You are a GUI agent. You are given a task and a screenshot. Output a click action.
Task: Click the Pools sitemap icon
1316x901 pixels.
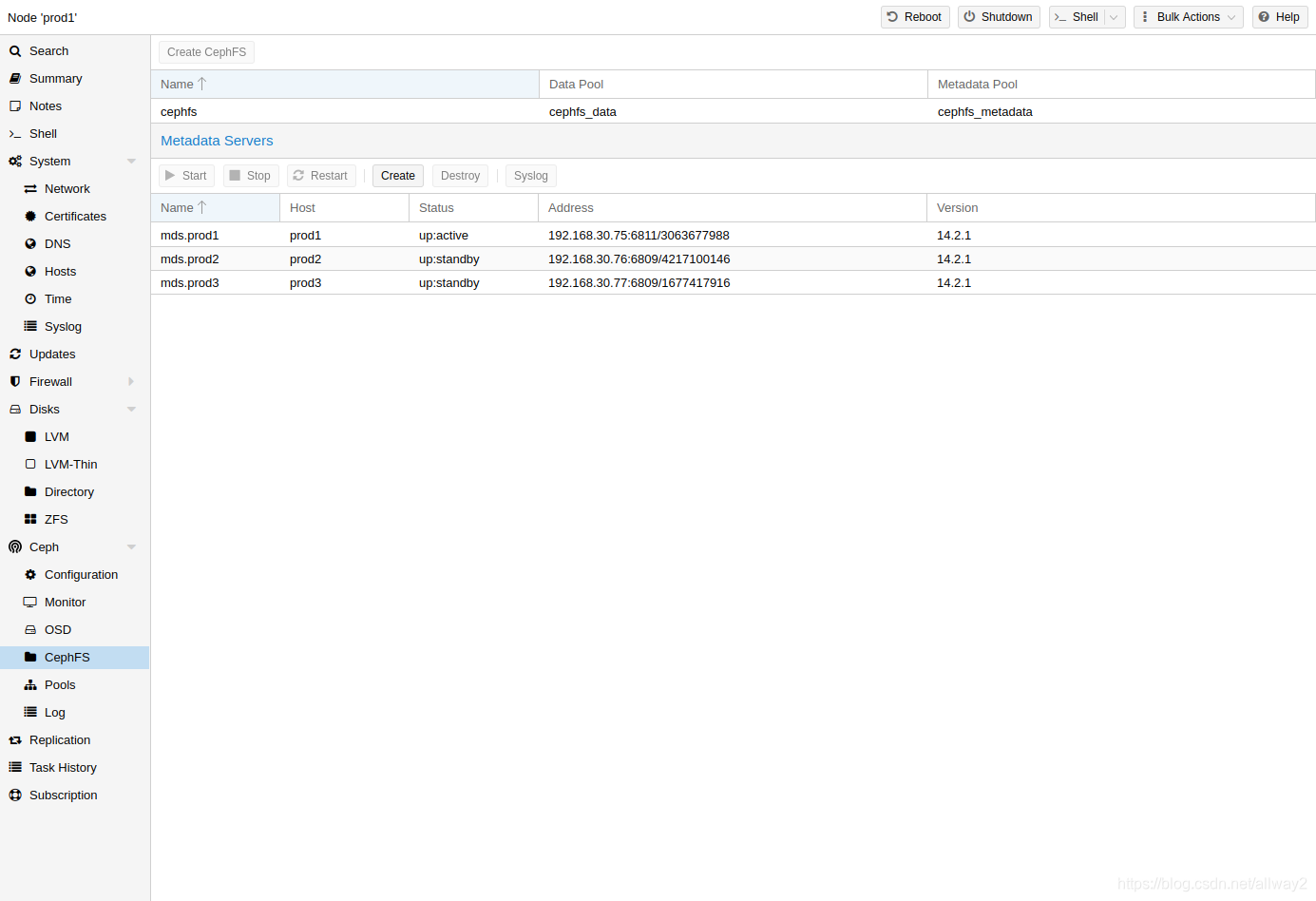[30, 685]
